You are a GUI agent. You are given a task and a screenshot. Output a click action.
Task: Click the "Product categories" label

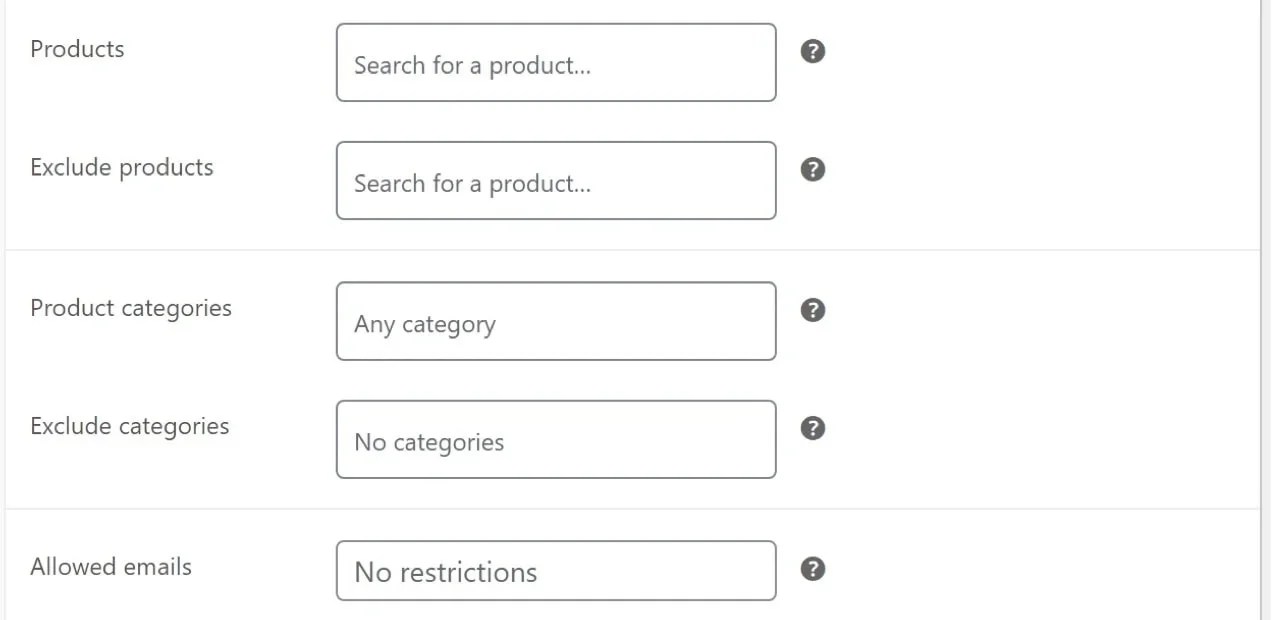[131, 308]
